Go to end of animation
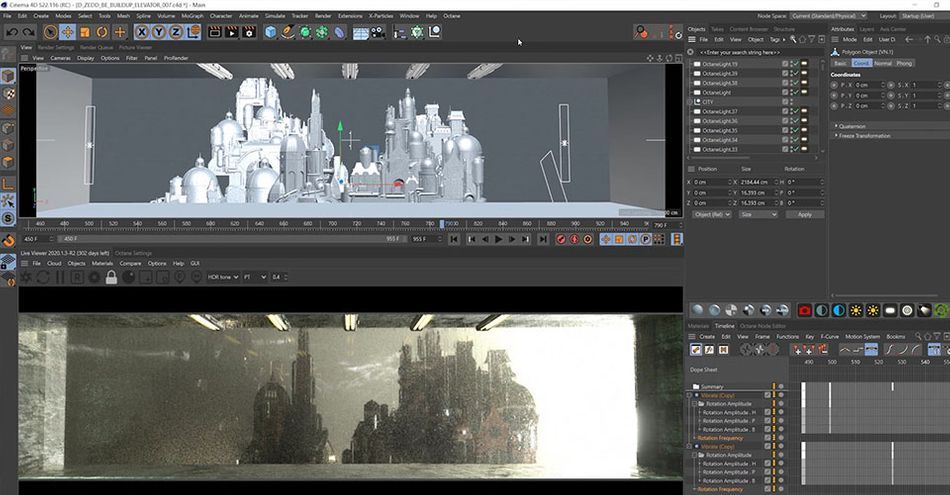The width and height of the screenshot is (950, 495). coord(543,239)
